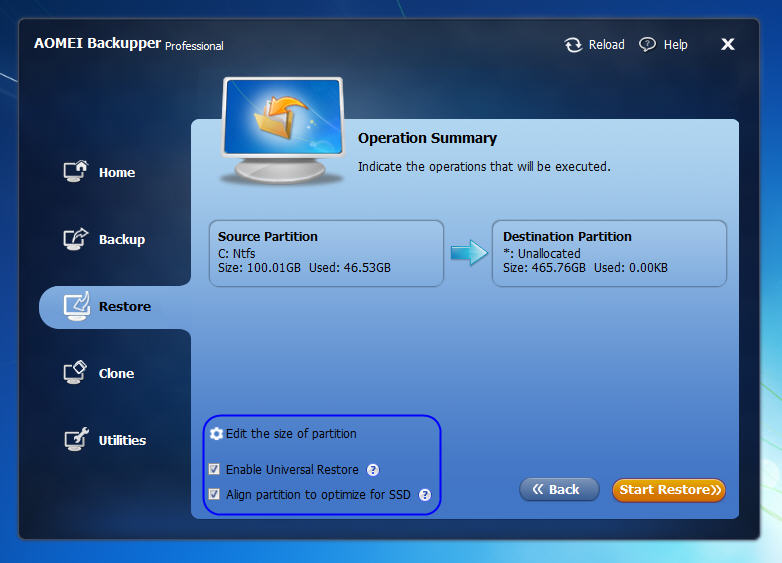Viewport: 782px width, 563px height.
Task: Open the Utilities tab label
Action: pos(122,440)
